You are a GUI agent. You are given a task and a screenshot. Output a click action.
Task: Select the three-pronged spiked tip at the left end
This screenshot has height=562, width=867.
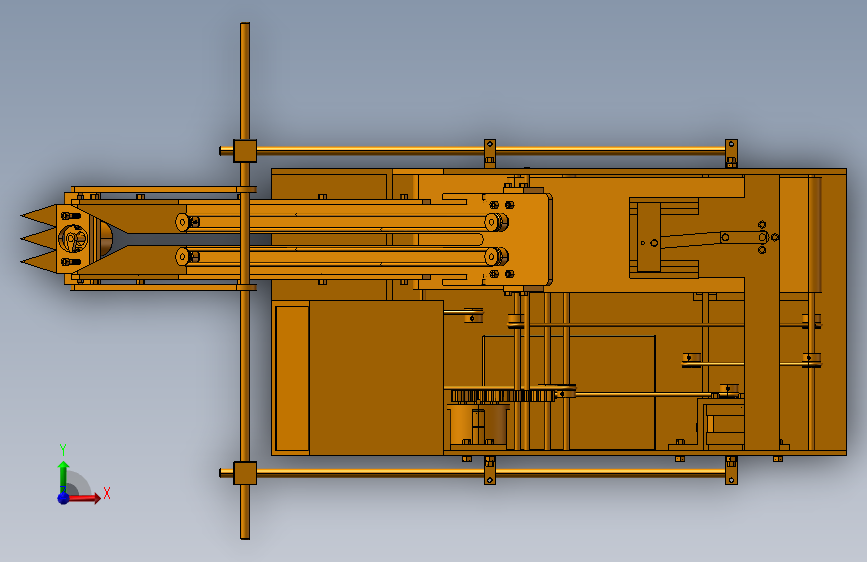(x=39, y=239)
